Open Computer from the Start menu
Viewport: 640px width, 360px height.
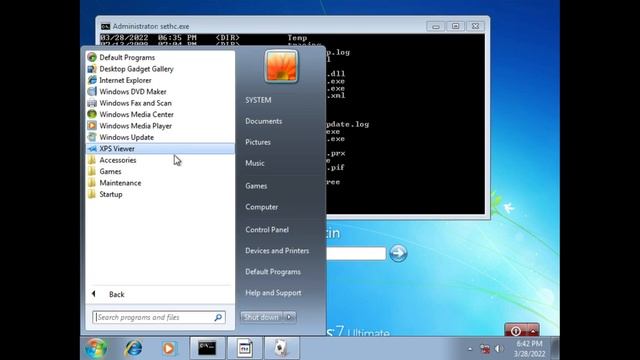click(x=262, y=207)
